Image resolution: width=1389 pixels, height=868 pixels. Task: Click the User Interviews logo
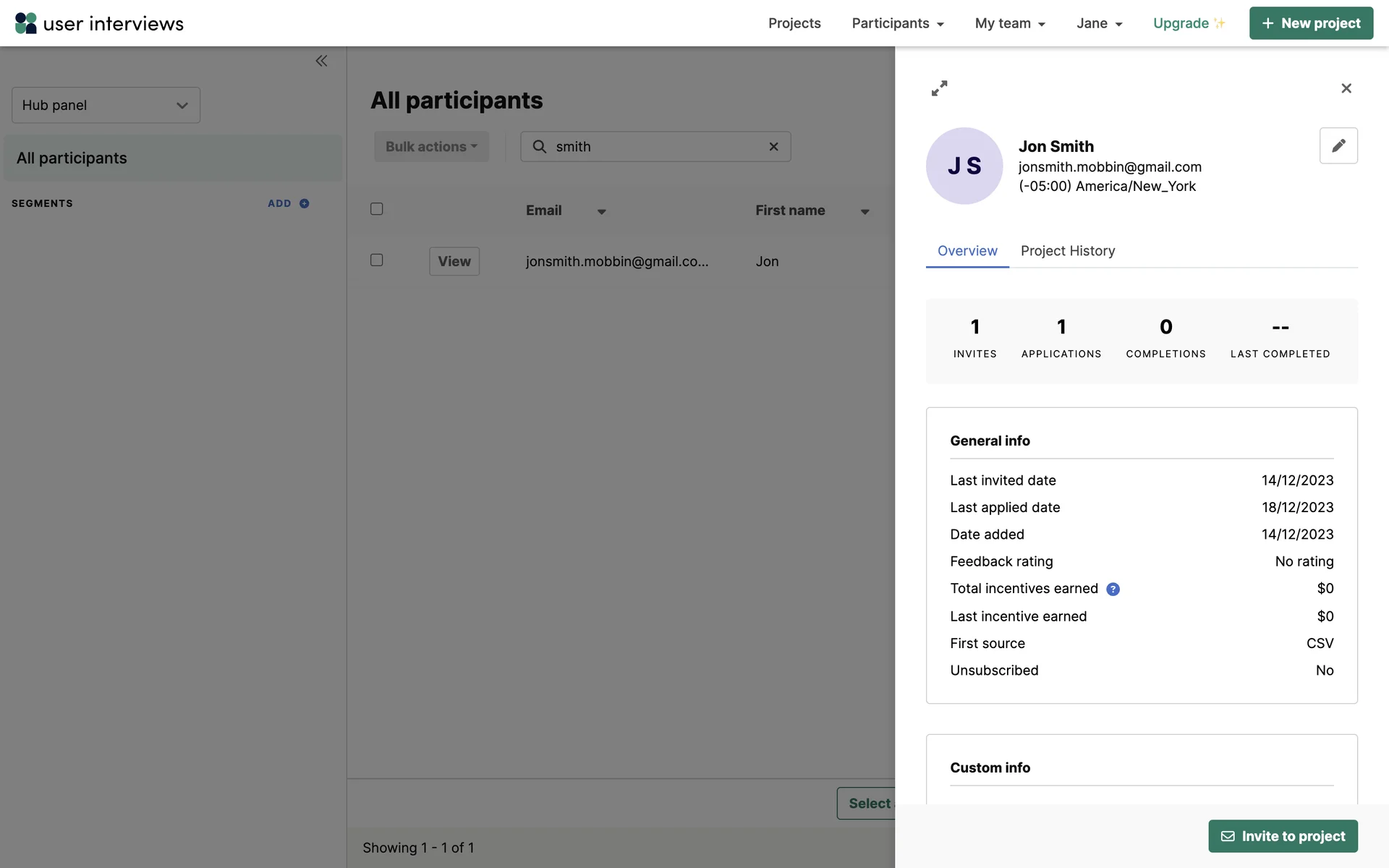[99, 23]
